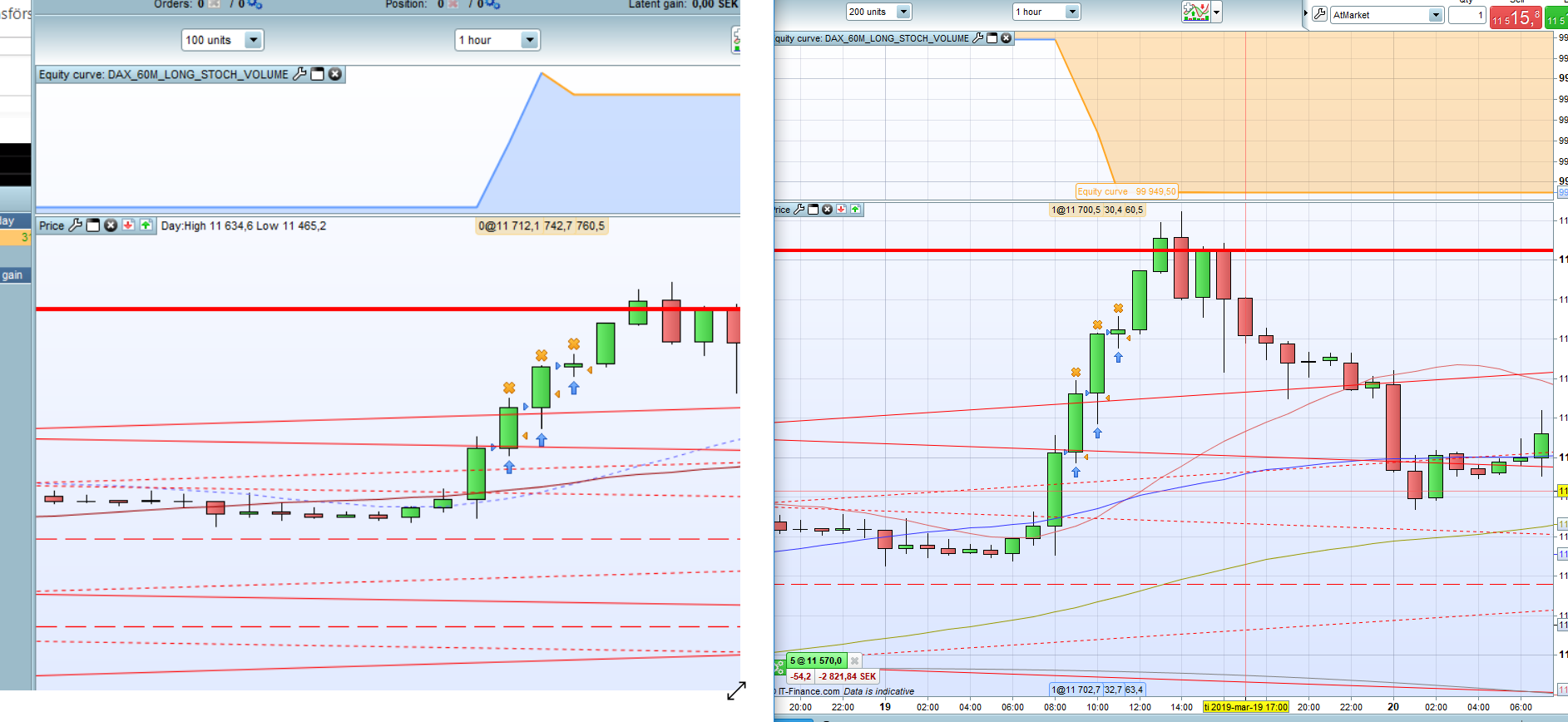Expand the indicator button's dropdown arrow
Viewport: 1568px width, 722px height.
(1216, 12)
